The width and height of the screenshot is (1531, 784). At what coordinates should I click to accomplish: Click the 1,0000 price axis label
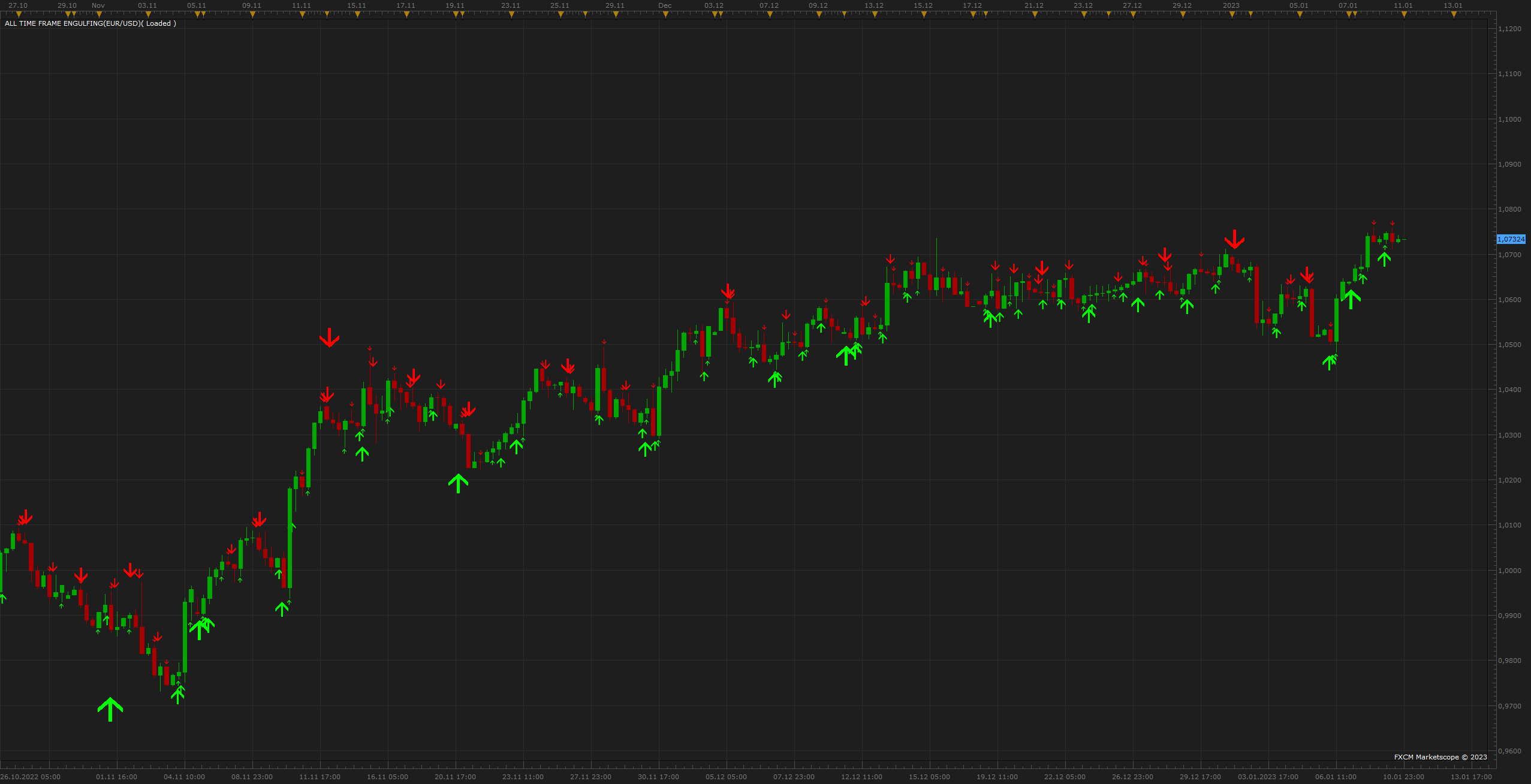(1509, 571)
